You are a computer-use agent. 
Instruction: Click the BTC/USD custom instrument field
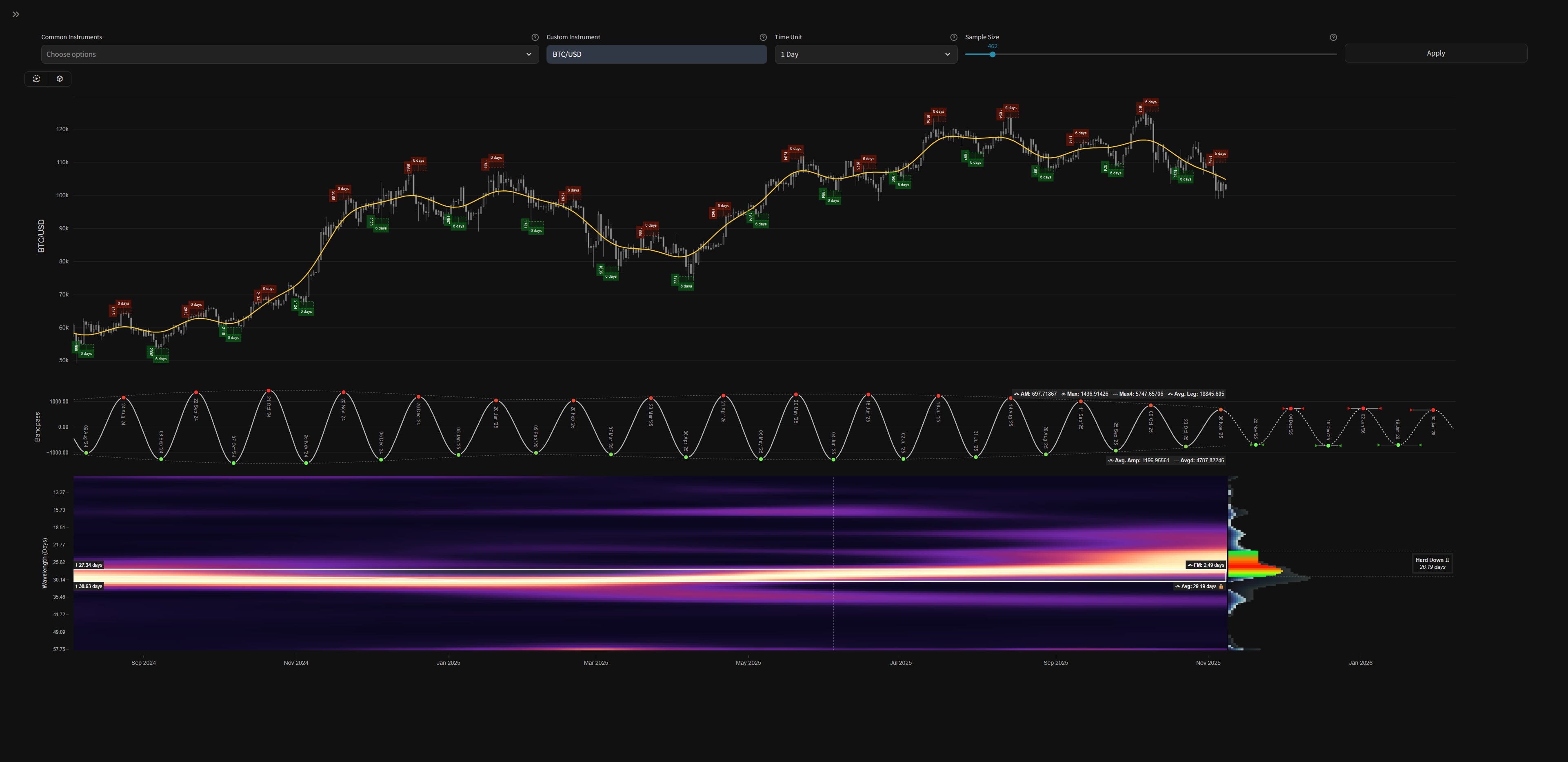[655, 54]
